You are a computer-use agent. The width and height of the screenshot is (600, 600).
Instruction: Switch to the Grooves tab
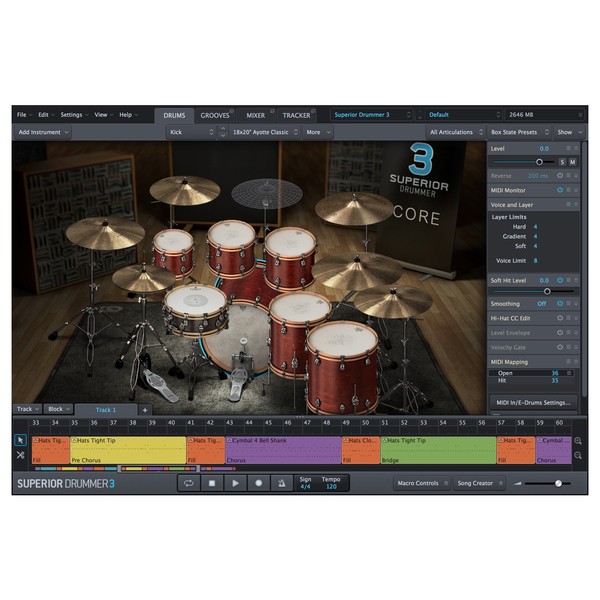(x=215, y=116)
